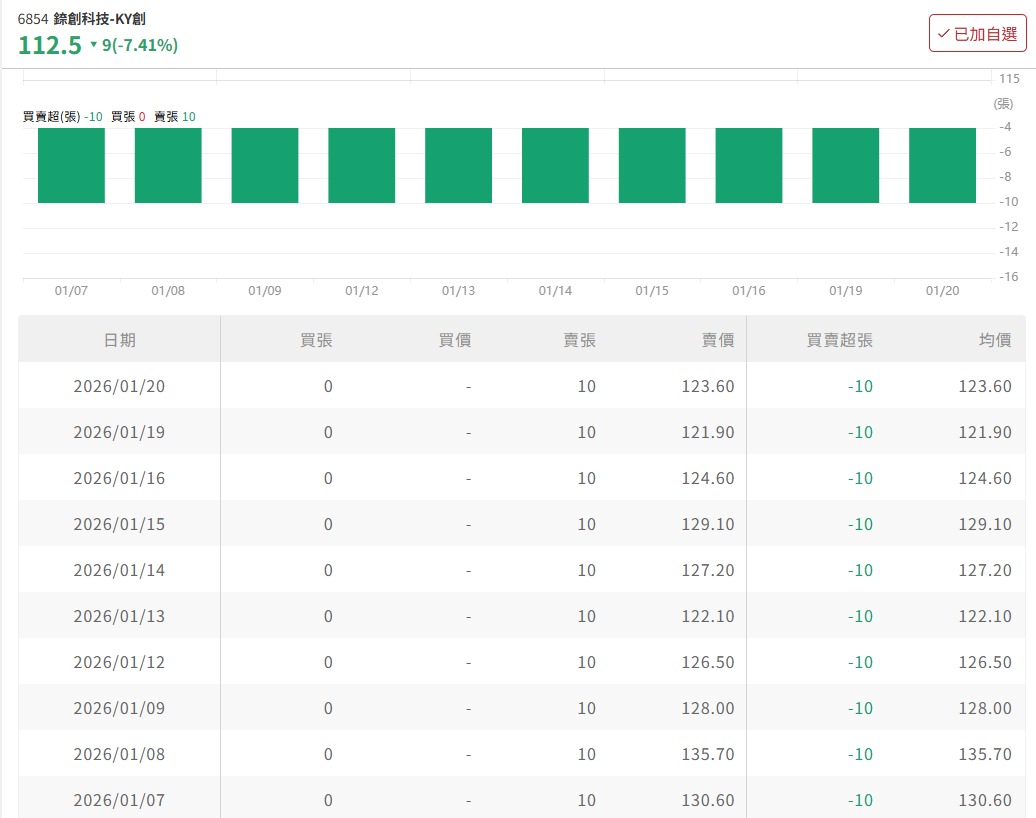Image resolution: width=1036 pixels, height=818 pixels.
Task: Click the 112.5 current price
Action: pyautogui.click(x=50, y=45)
